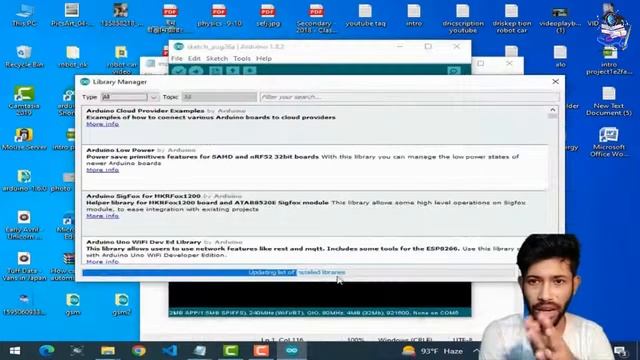Open Topic dropdown in Library Manager
The height and width of the screenshot is (360, 640).
(220, 97)
